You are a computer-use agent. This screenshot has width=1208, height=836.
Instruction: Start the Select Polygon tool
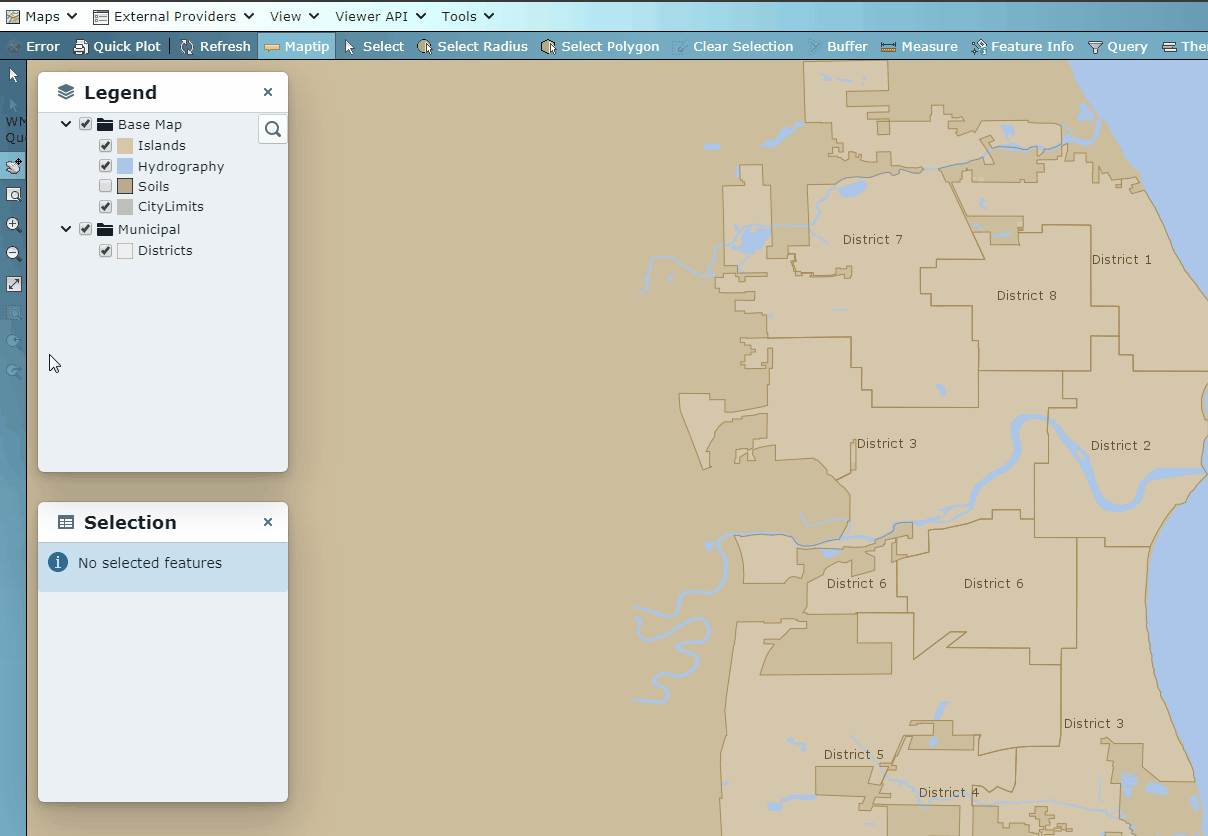(x=600, y=46)
